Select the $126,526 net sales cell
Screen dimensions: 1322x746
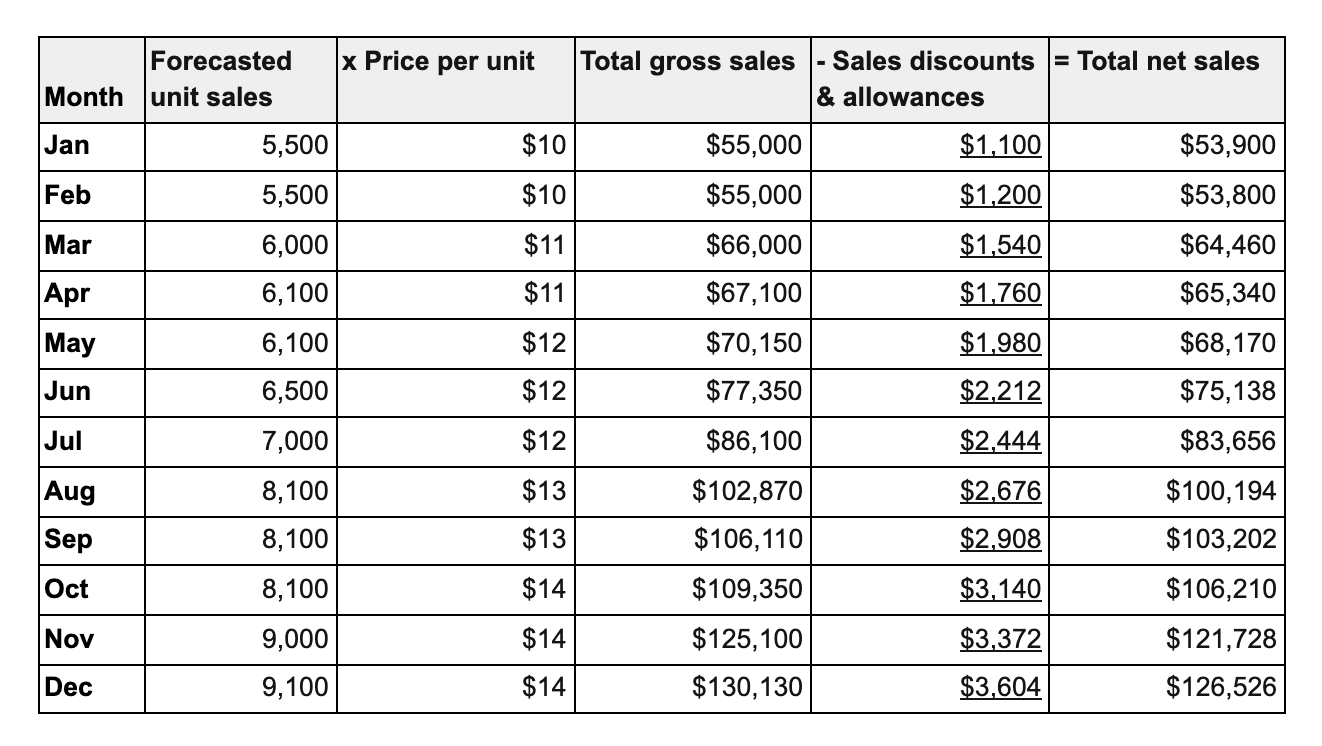pos(1220,687)
